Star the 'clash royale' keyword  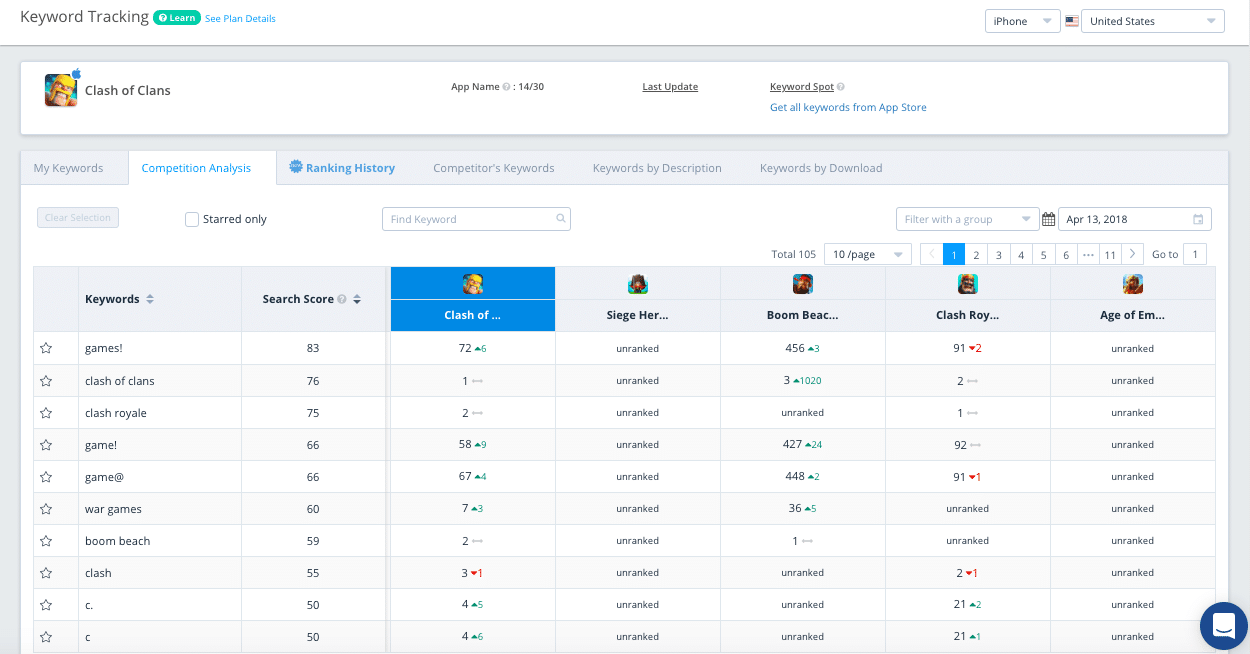46,412
